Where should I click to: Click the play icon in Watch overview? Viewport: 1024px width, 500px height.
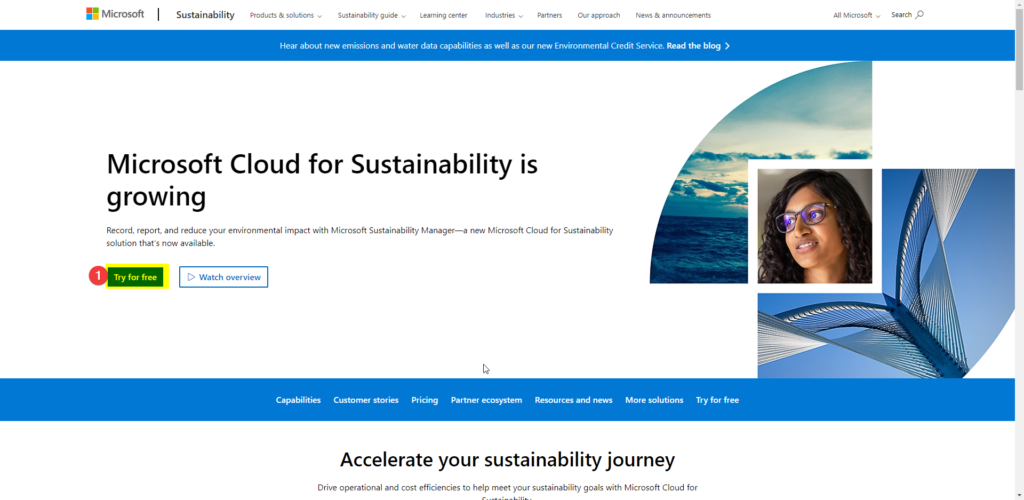pyautogui.click(x=191, y=277)
